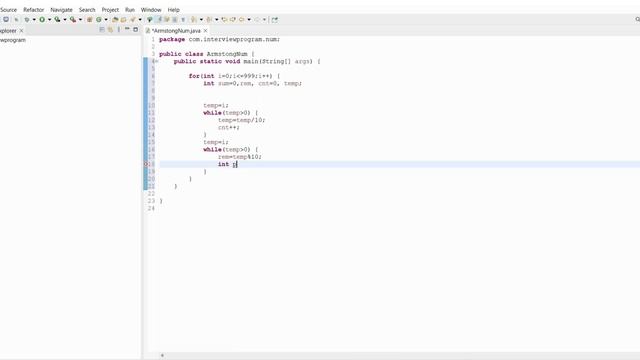Toggle Mark Occurrences highlighter
Image resolution: width=640 pixels, height=360 pixels.
coord(158,19)
